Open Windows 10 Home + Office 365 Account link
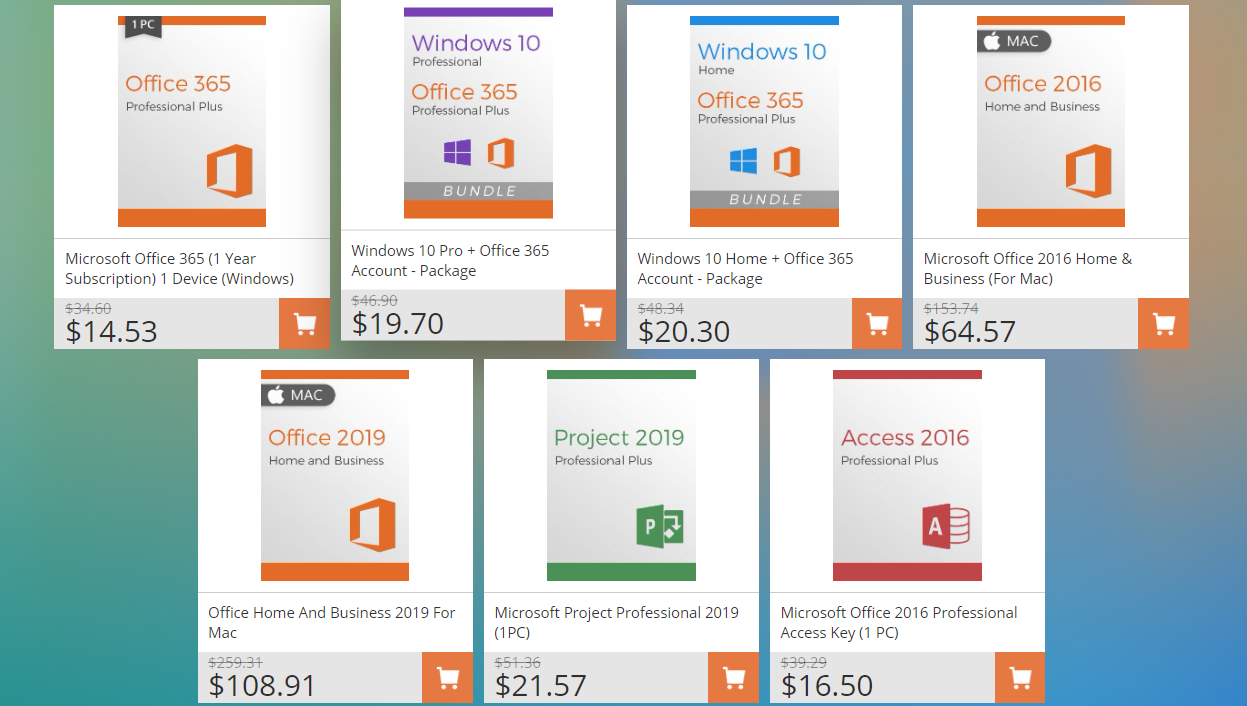Screen dimensions: 1247x706 pyautogui.click(x=745, y=268)
